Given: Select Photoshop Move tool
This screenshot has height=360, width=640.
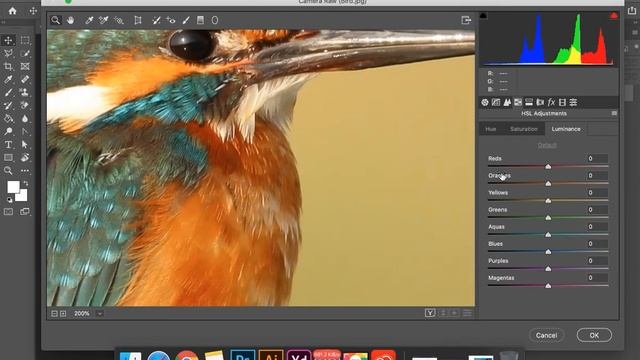Looking at the screenshot, I should 8,40.
